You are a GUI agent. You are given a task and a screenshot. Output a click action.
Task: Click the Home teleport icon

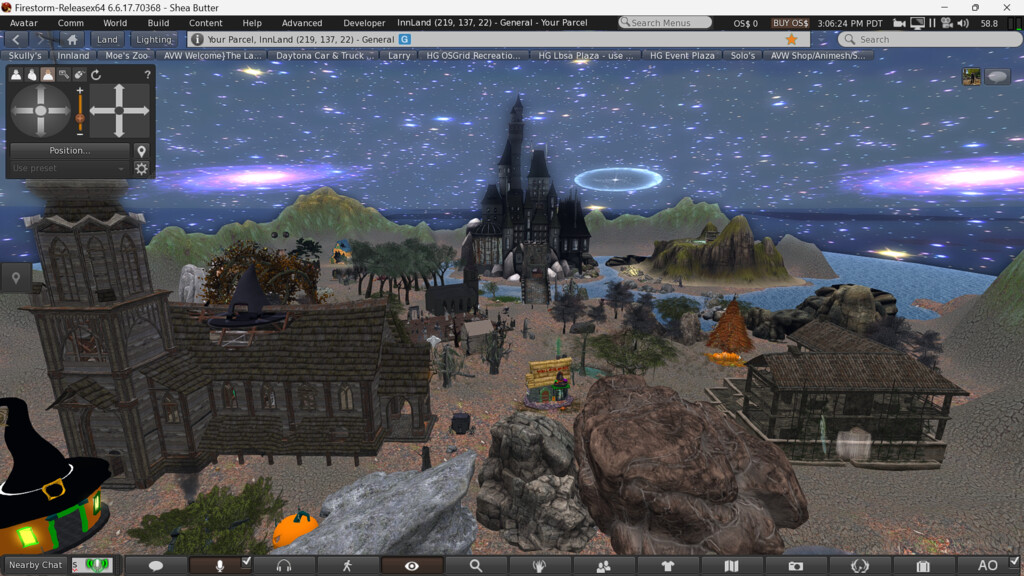point(72,39)
